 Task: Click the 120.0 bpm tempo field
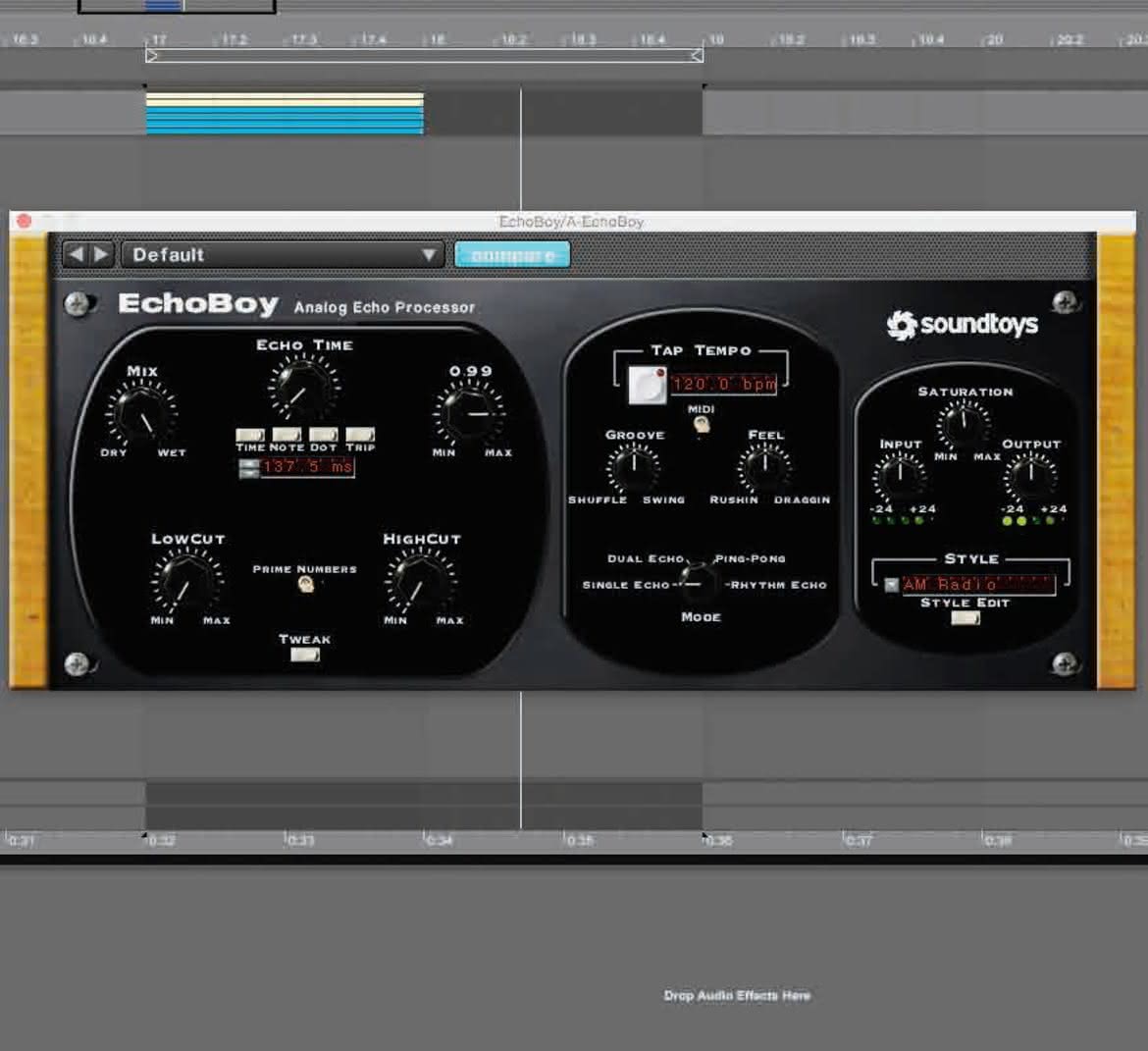click(x=723, y=384)
